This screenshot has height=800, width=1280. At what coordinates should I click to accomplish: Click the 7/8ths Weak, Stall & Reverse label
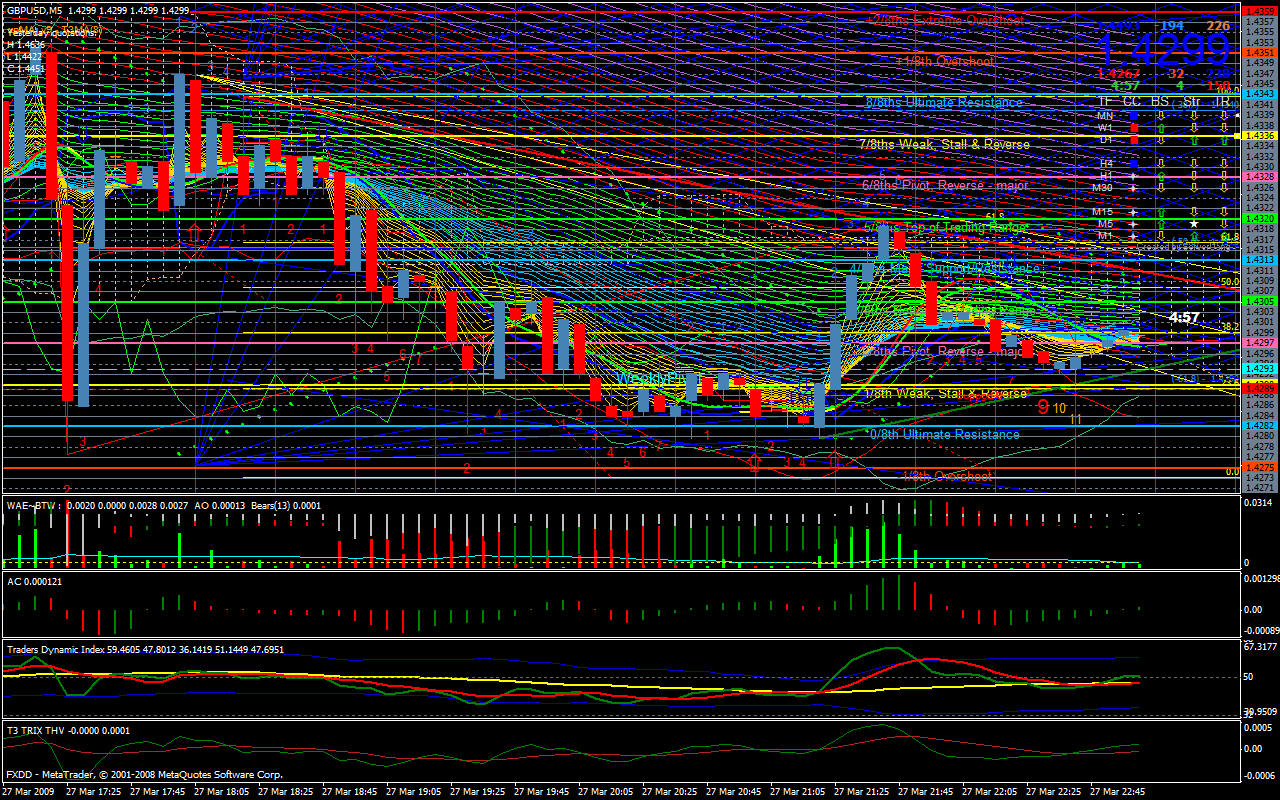(944, 144)
